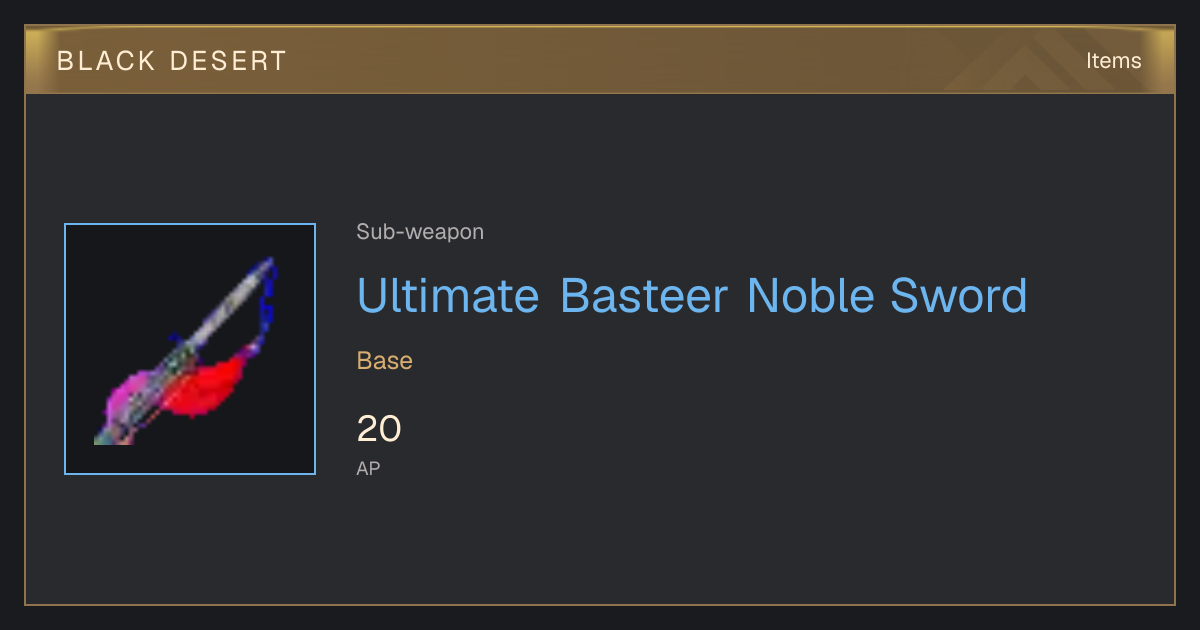This screenshot has width=1200, height=630.
Task: Click the BLACK DESERT header title
Action: pyautogui.click(x=172, y=61)
